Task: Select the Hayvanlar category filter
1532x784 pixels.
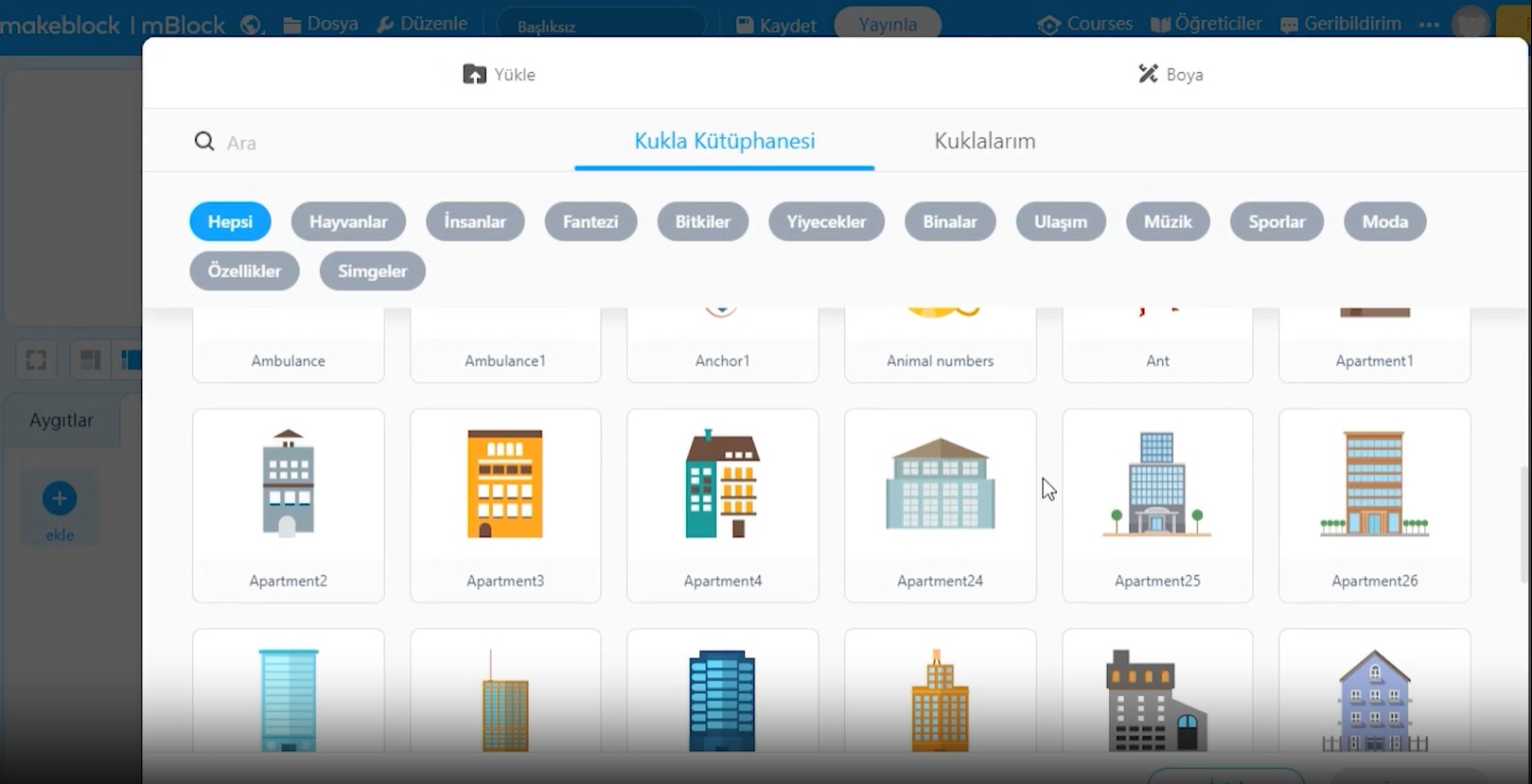Action: (x=348, y=221)
